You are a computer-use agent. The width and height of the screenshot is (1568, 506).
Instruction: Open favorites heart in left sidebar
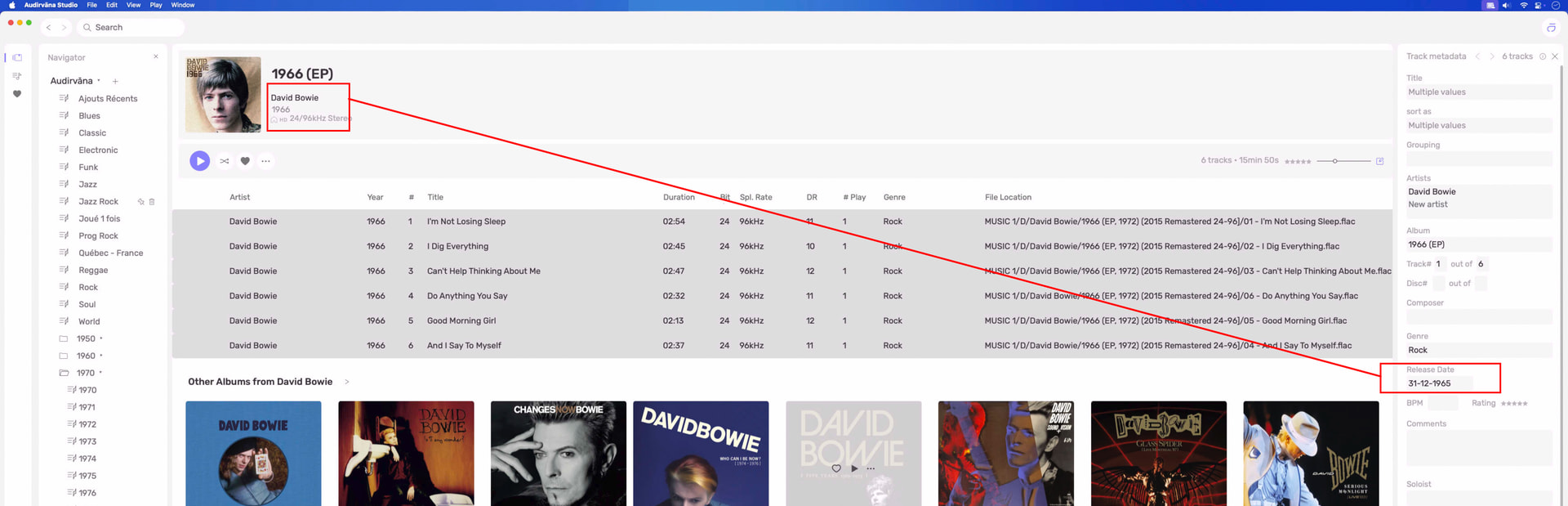tap(17, 94)
